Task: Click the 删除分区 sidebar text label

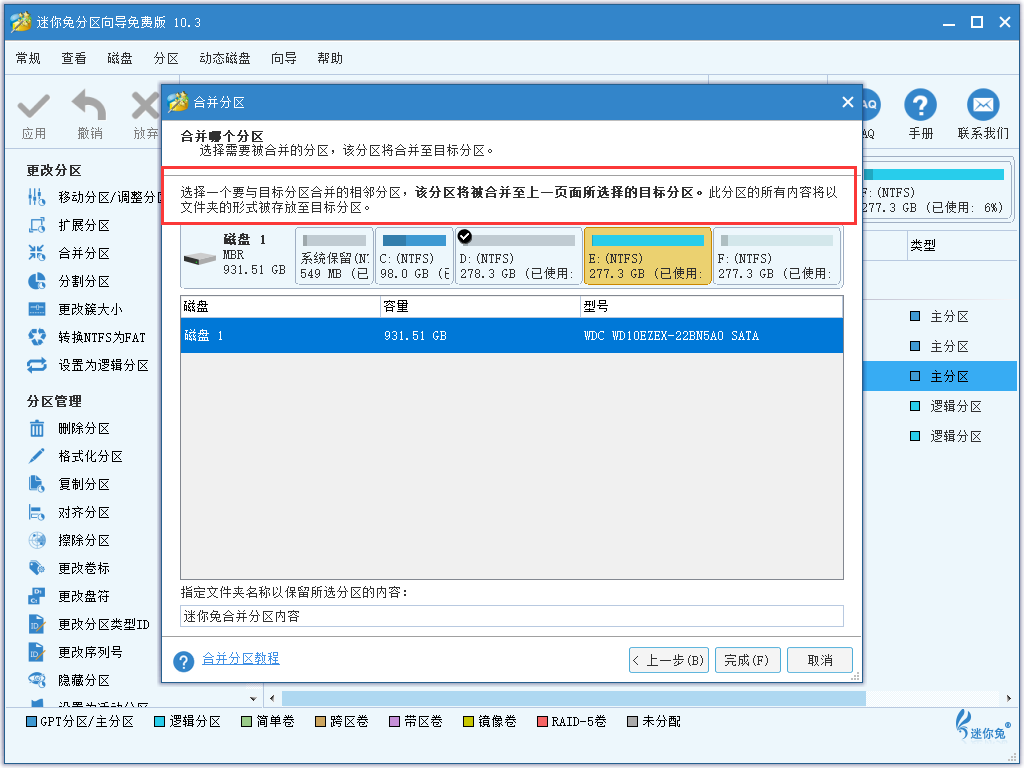Action: tap(84, 428)
